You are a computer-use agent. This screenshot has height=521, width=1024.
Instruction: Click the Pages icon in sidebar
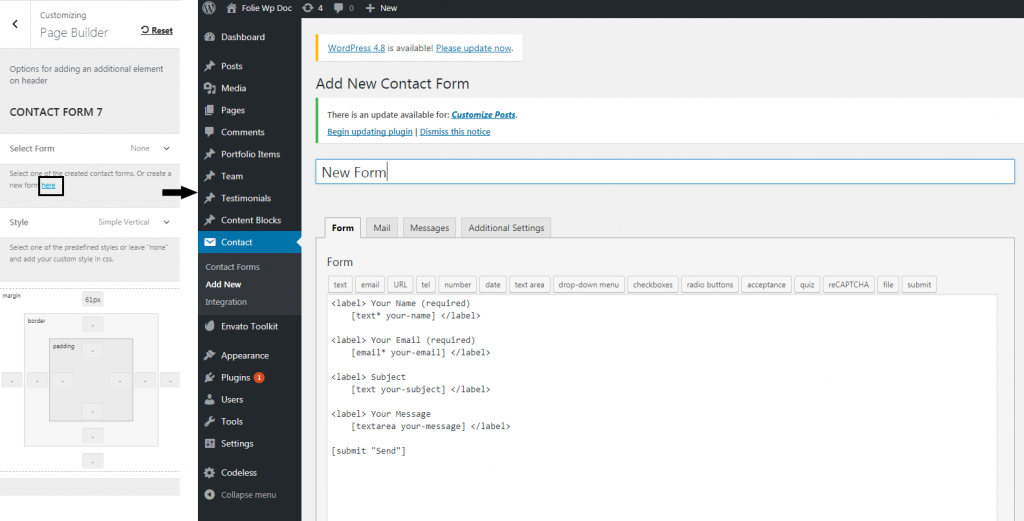210,110
